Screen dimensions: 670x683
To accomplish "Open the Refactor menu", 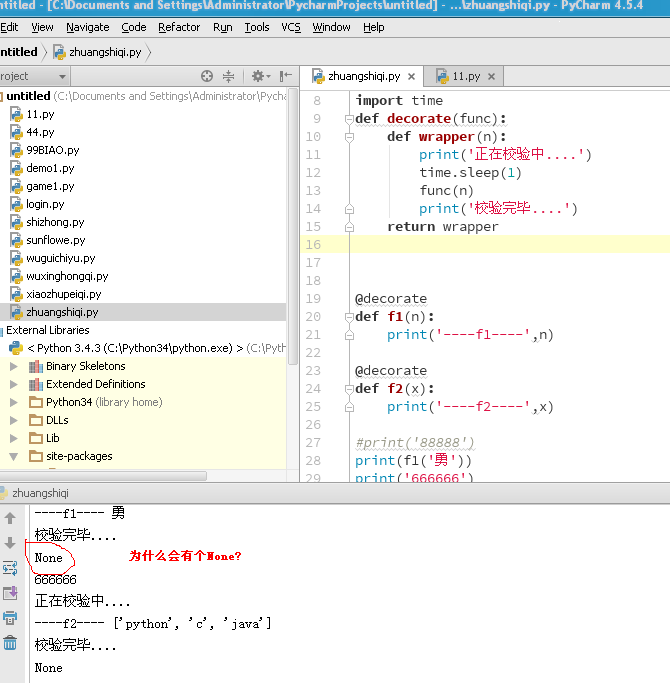I will [x=179, y=27].
